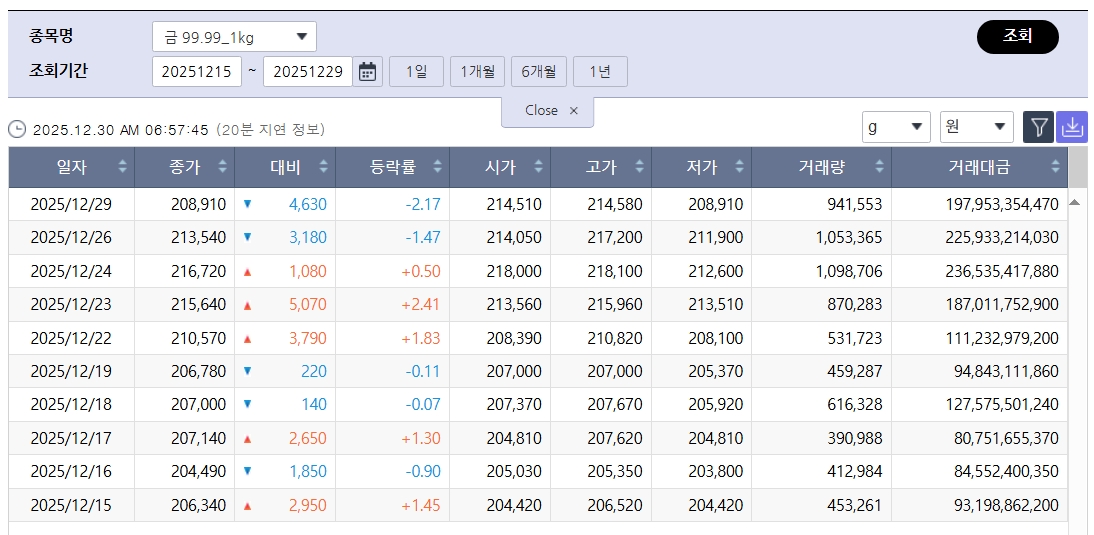Open the 종목명 dropdown 금 99.99_1kg

[x=234, y=37]
